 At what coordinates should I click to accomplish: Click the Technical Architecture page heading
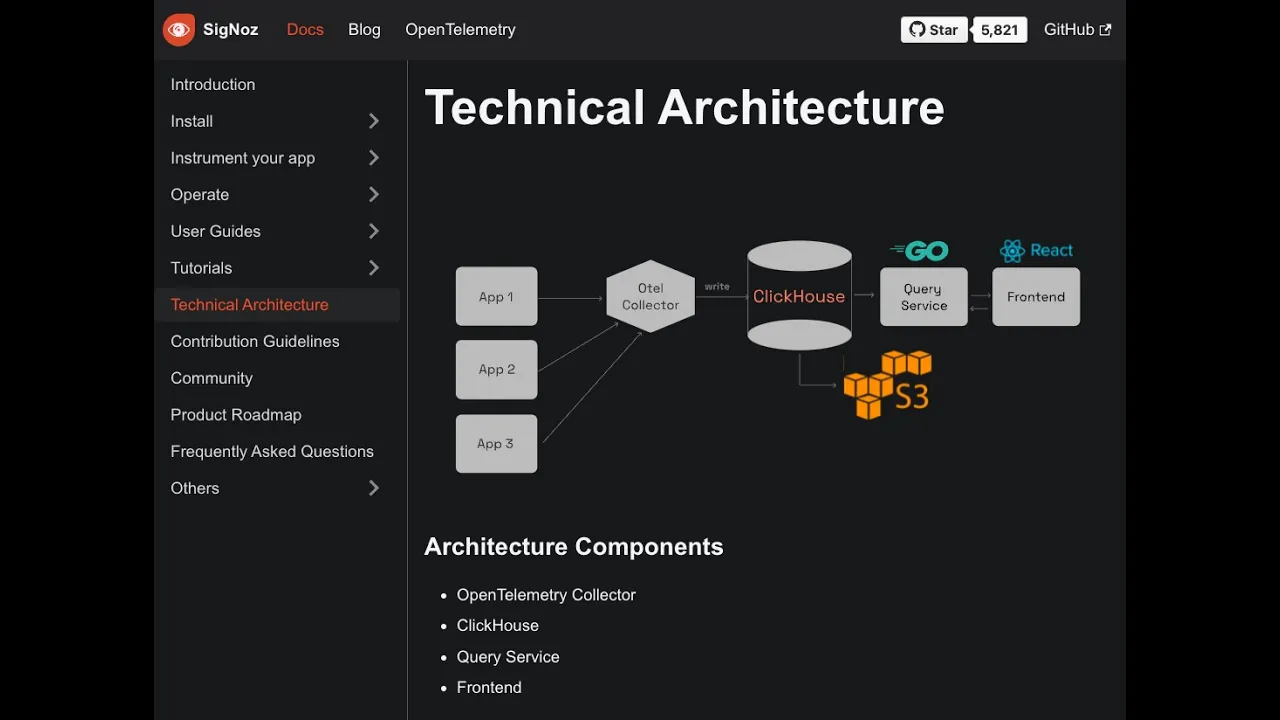coord(685,107)
